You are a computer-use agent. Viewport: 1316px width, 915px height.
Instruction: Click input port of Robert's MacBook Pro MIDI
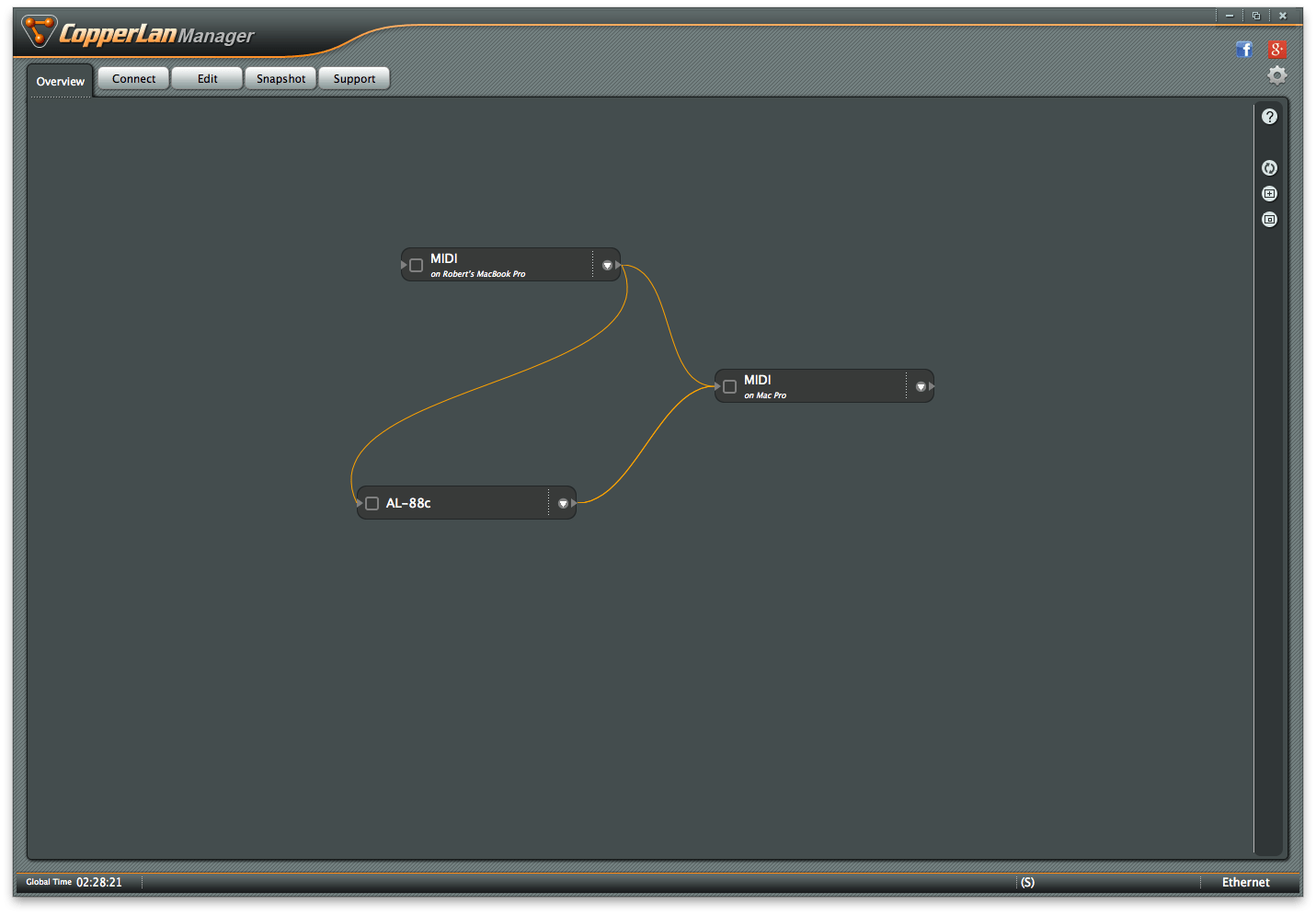pos(404,265)
